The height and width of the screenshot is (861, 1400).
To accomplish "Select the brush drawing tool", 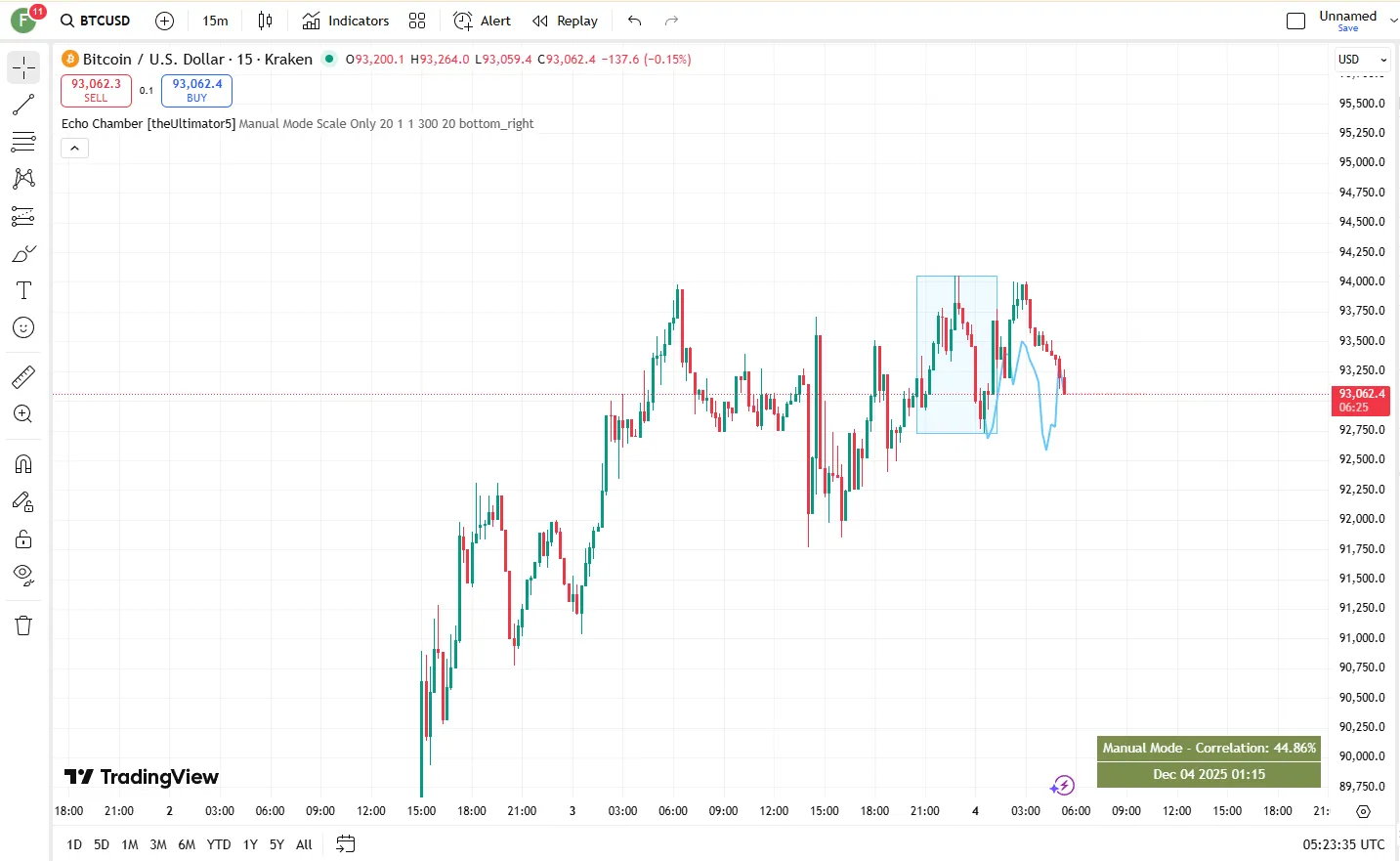I will click(23, 253).
